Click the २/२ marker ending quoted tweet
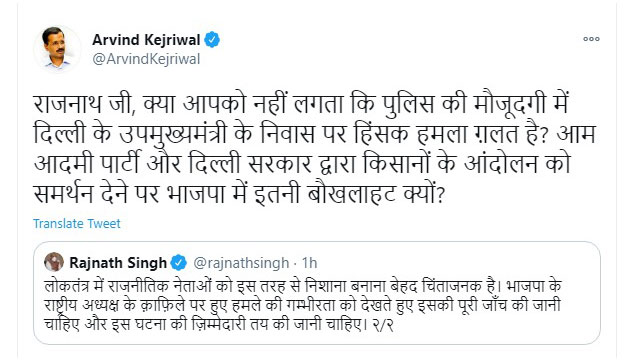This screenshot has height=360, width=640. (383, 325)
